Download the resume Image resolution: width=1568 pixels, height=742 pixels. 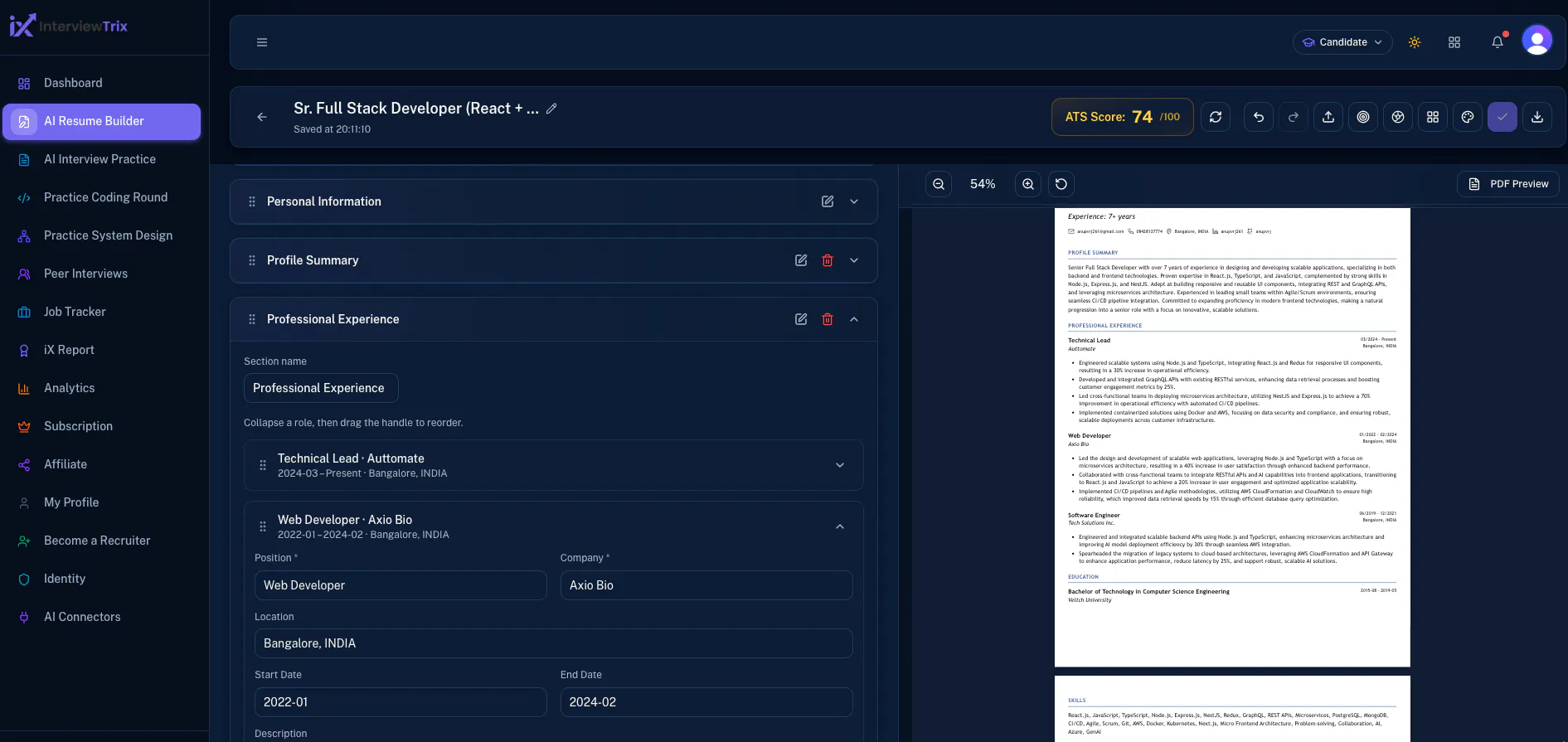coord(1537,117)
